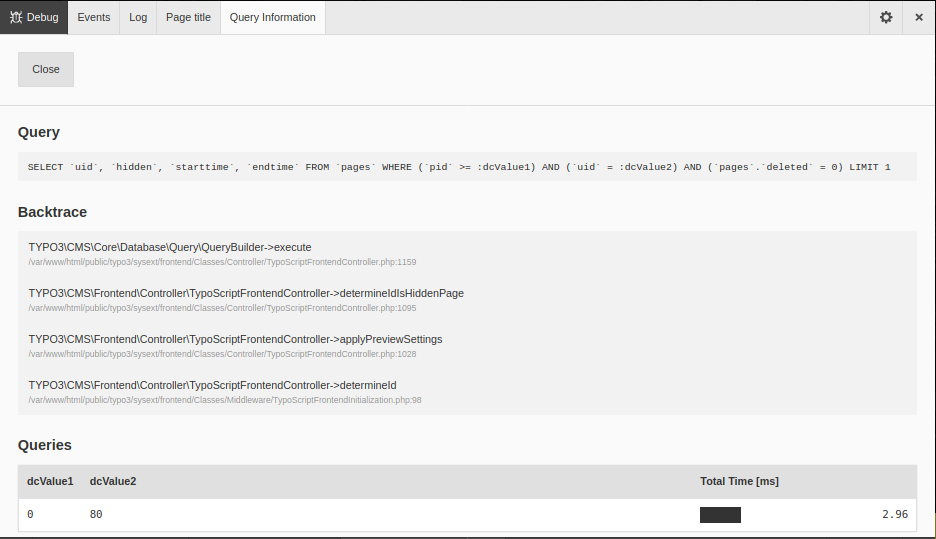Image resolution: width=936 pixels, height=539 pixels.
Task: Open the Log tab
Action: (138, 17)
